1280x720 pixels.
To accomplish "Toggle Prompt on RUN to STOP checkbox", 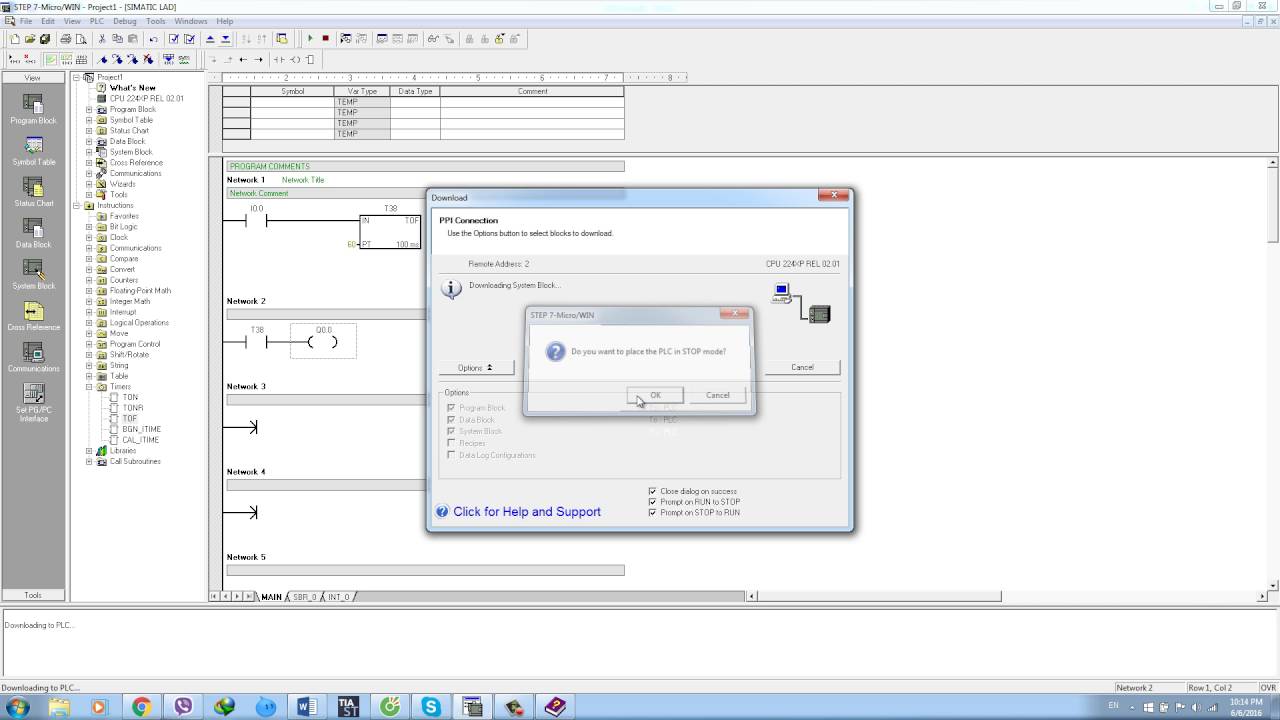I will (652, 502).
